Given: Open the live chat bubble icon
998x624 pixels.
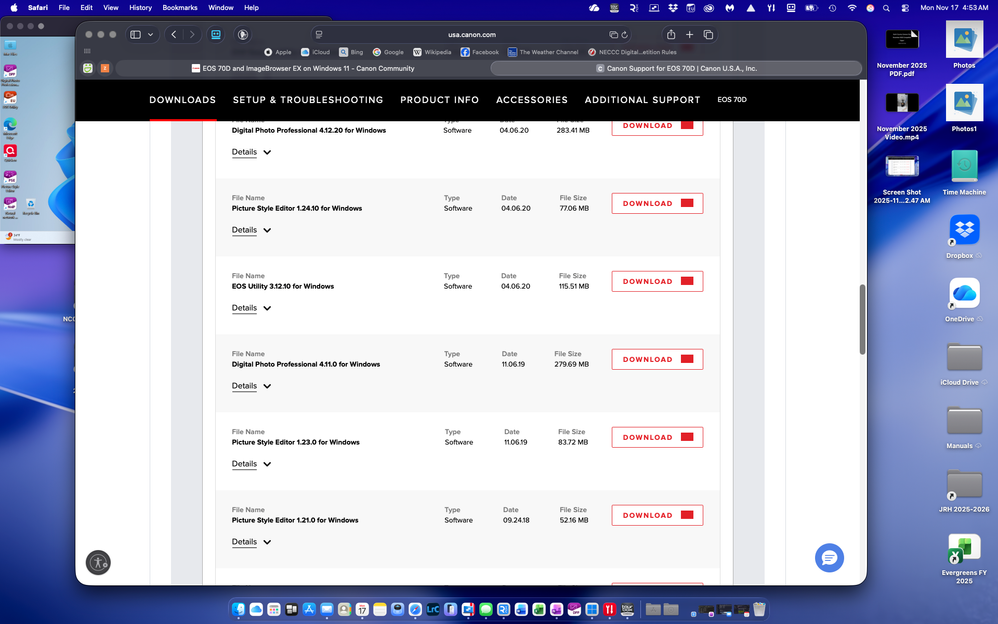Looking at the screenshot, I should pyautogui.click(x=829, y=557).
